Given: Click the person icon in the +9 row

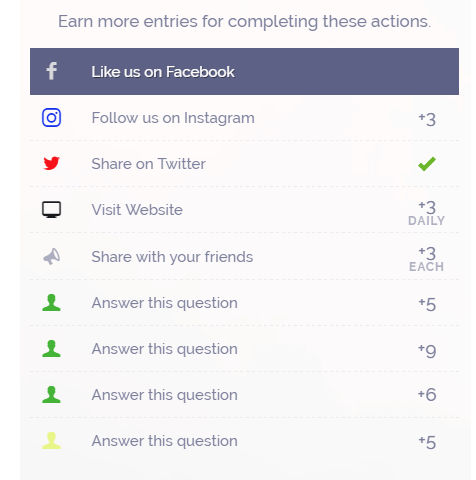Looking at the screenshot, I should tap(51, 349).
